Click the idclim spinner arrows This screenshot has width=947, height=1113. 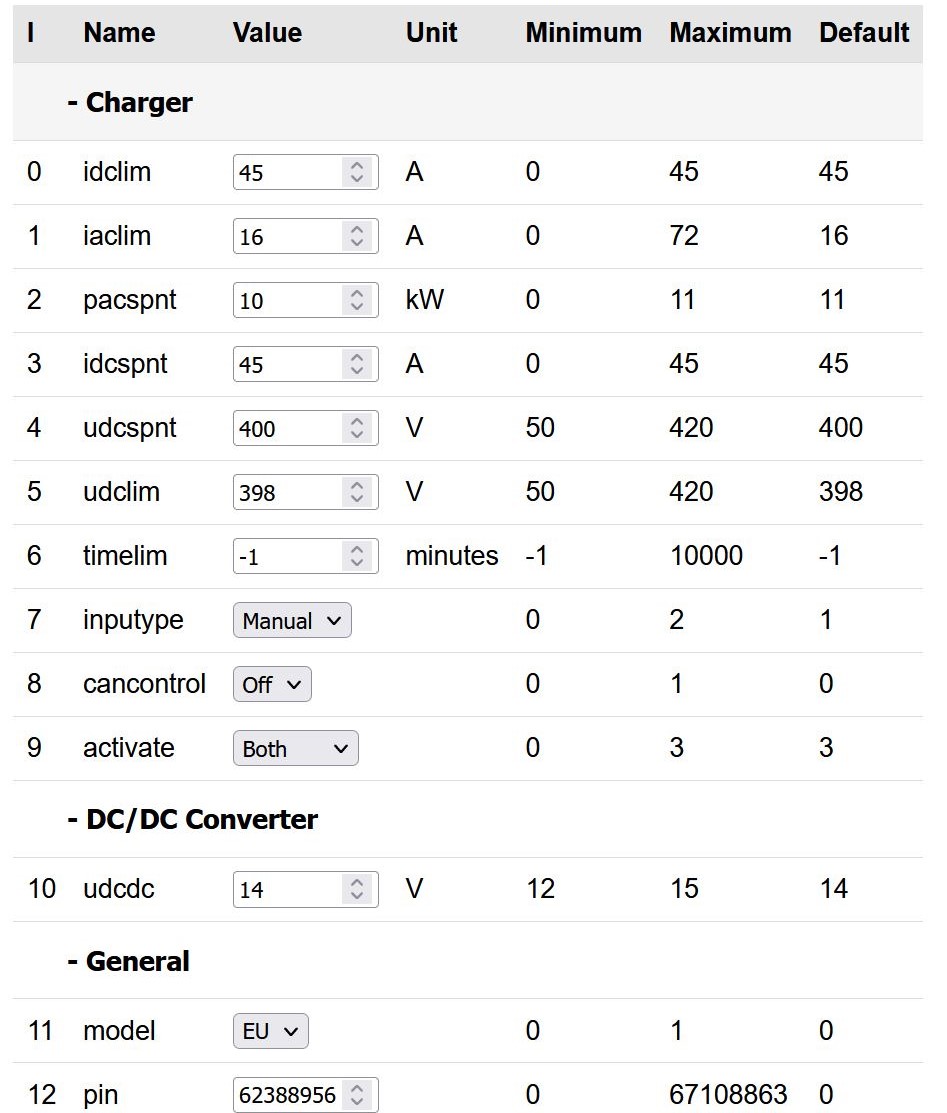point(356,172)
